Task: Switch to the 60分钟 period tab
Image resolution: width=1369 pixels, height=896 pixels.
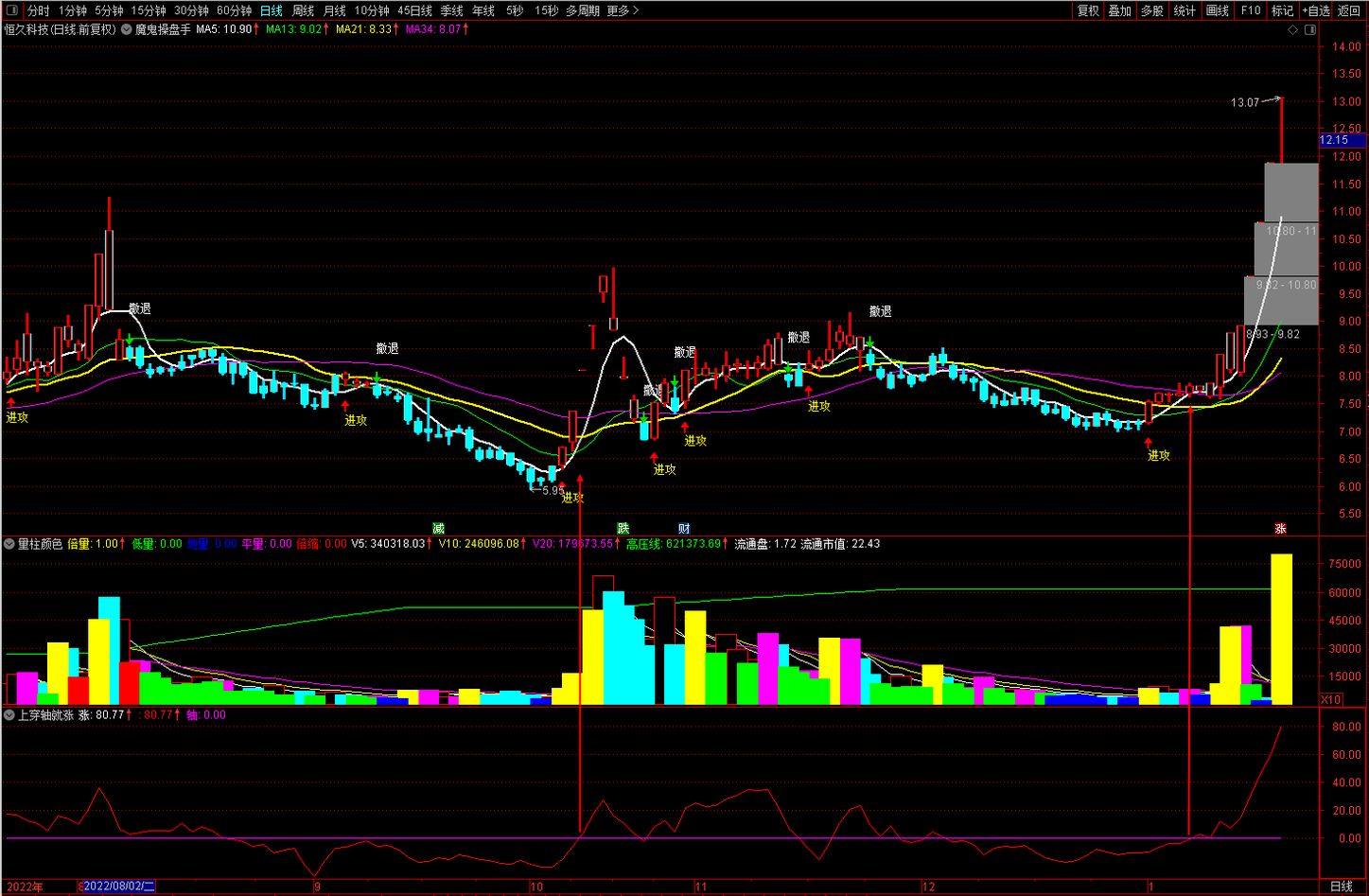Action: click(x=234, y=10)
